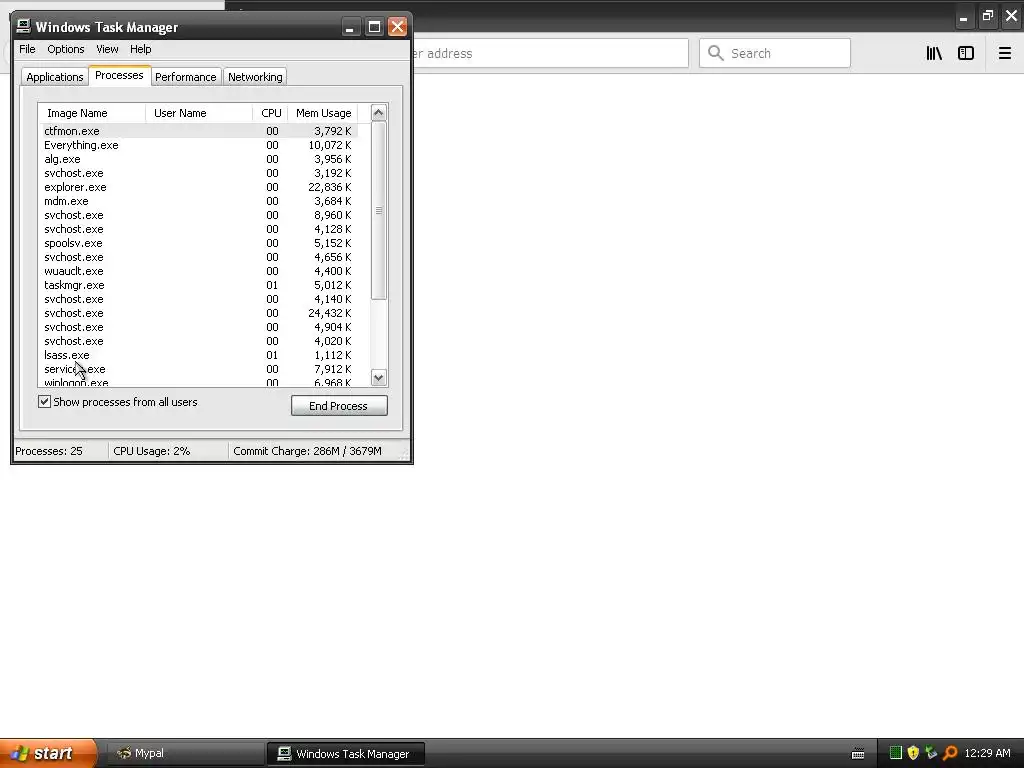This screenshot has width=1024, height=768.
Task: Click Processes: 25 in status bar
Action: pyautogui.click(x=49, y=451)
